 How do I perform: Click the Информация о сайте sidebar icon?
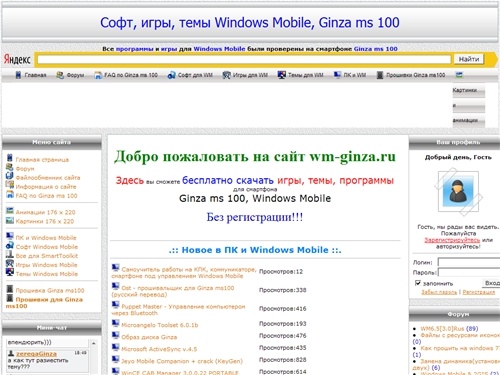pyautogui.click(x=10, y=185)
